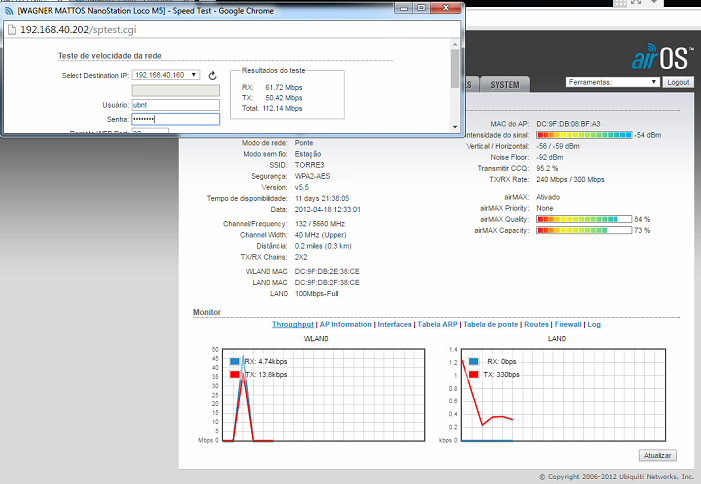This screenshot has width=701, height=484.
Task: Click the airMAX status Ativado
Action: (x=548, y=197)
